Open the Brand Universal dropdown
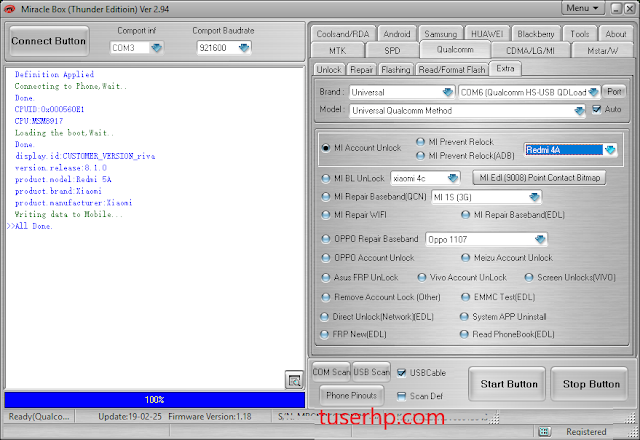 [448, 92]
